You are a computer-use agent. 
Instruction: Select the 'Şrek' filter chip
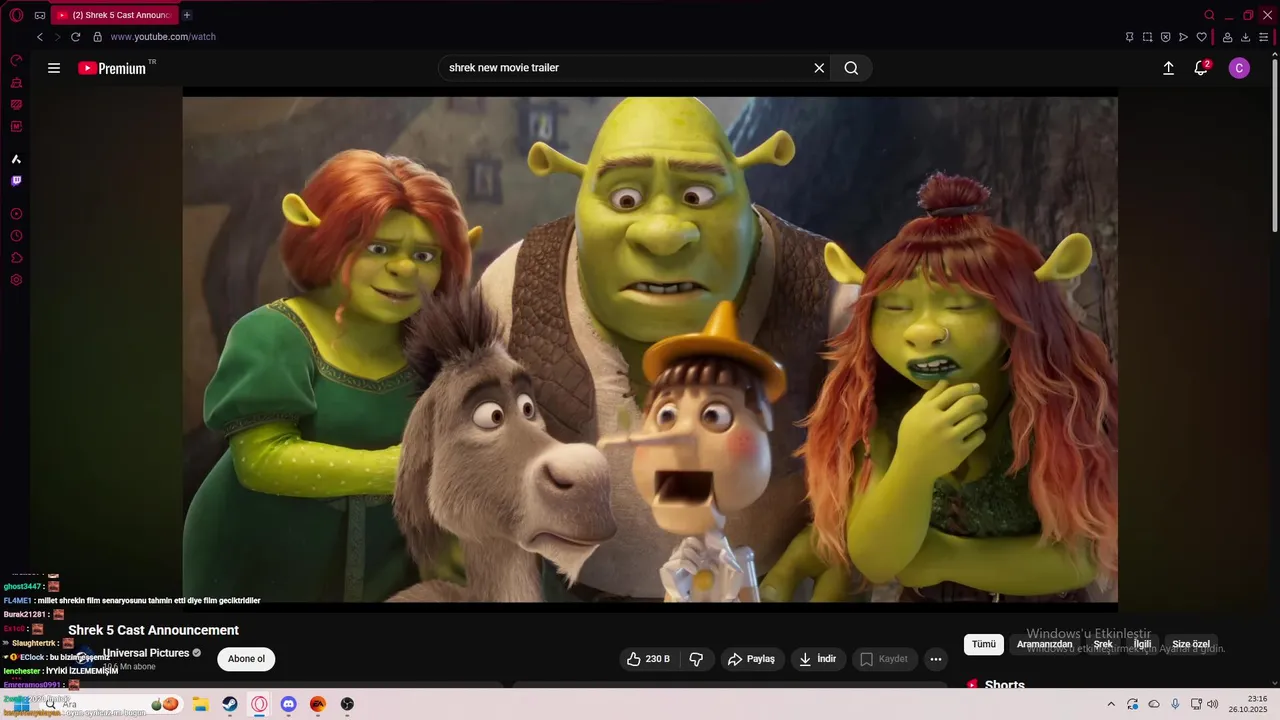(1103, 644)
